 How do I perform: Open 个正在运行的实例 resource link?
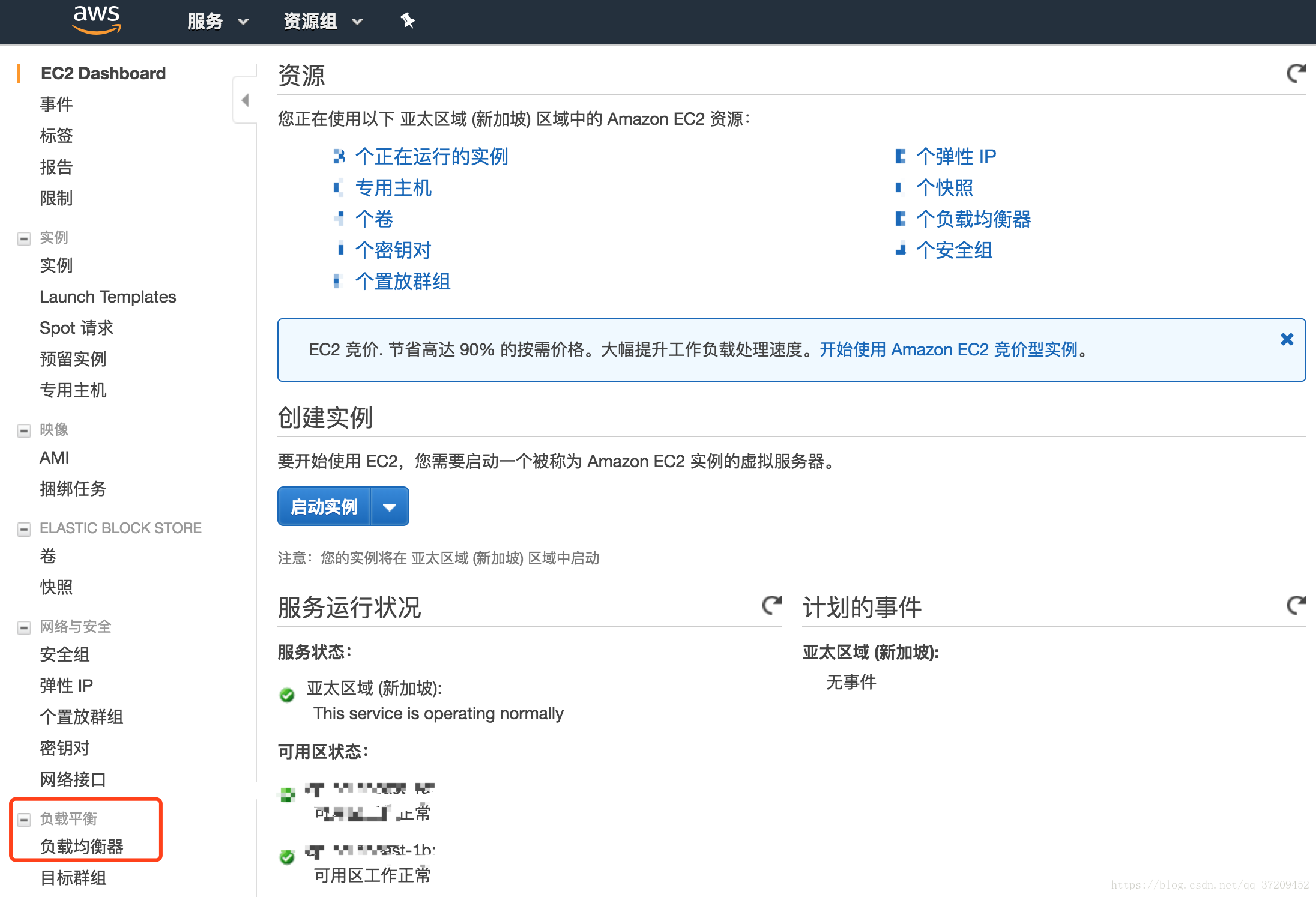pos(432,157)
